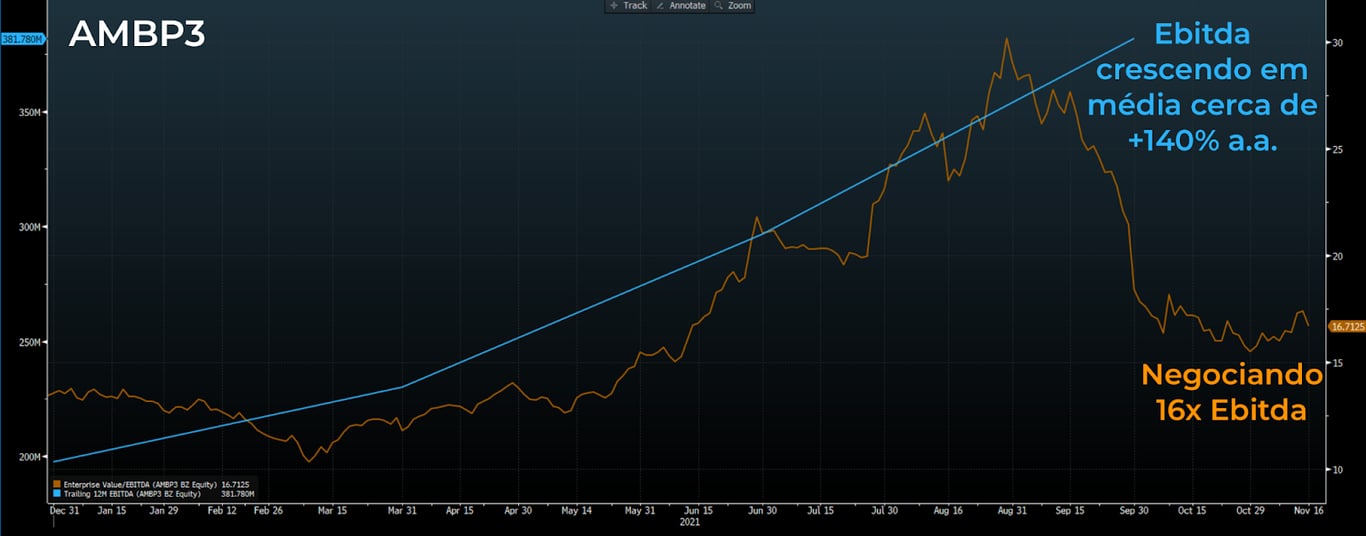The width and height of the screenshot is (1366, 536).
Task: Click the 'Aug 31' date label
Action: pyautogui.click(x=1011, y=510)
